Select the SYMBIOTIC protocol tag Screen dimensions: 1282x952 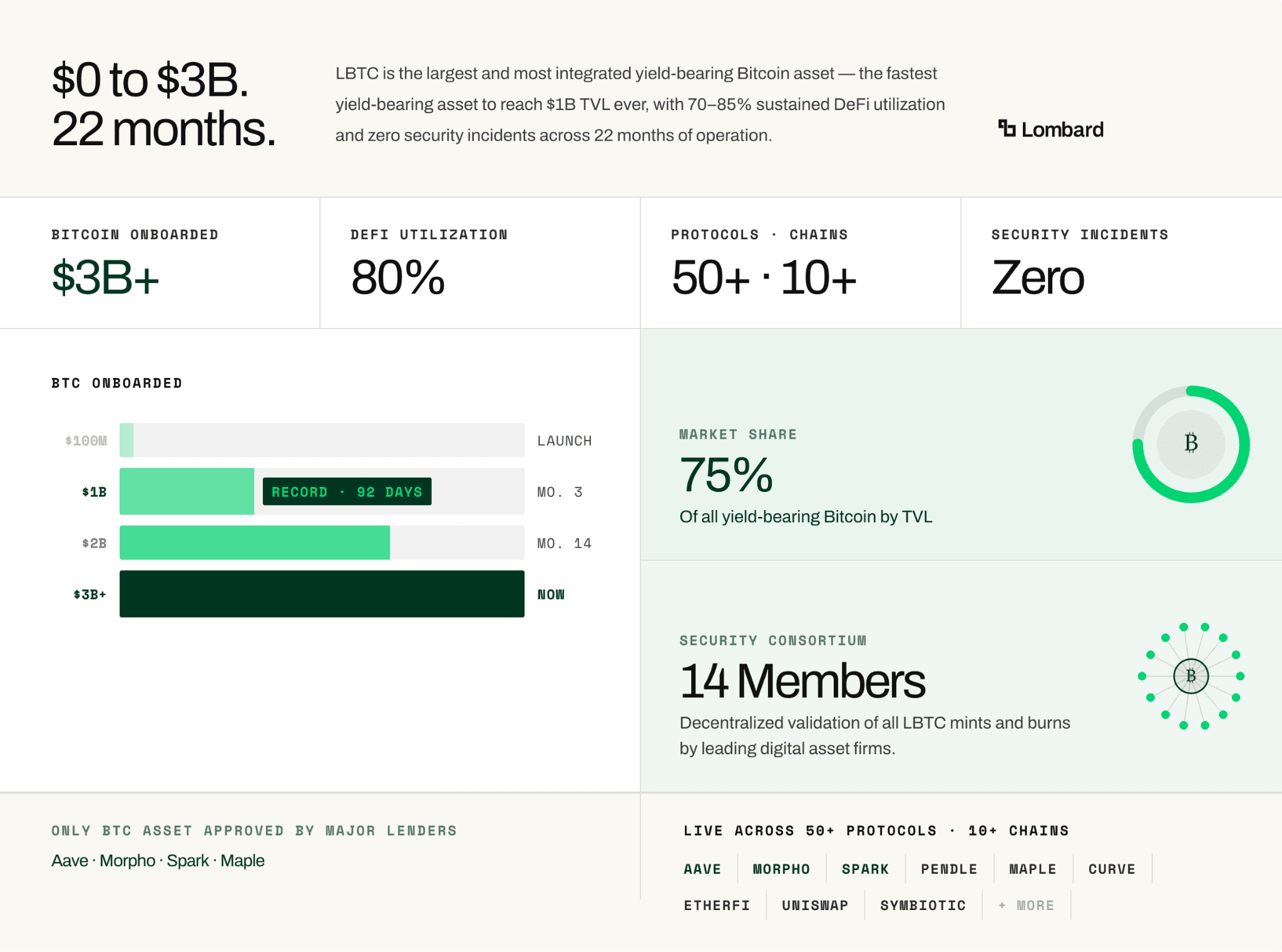(x=923, y=905)
